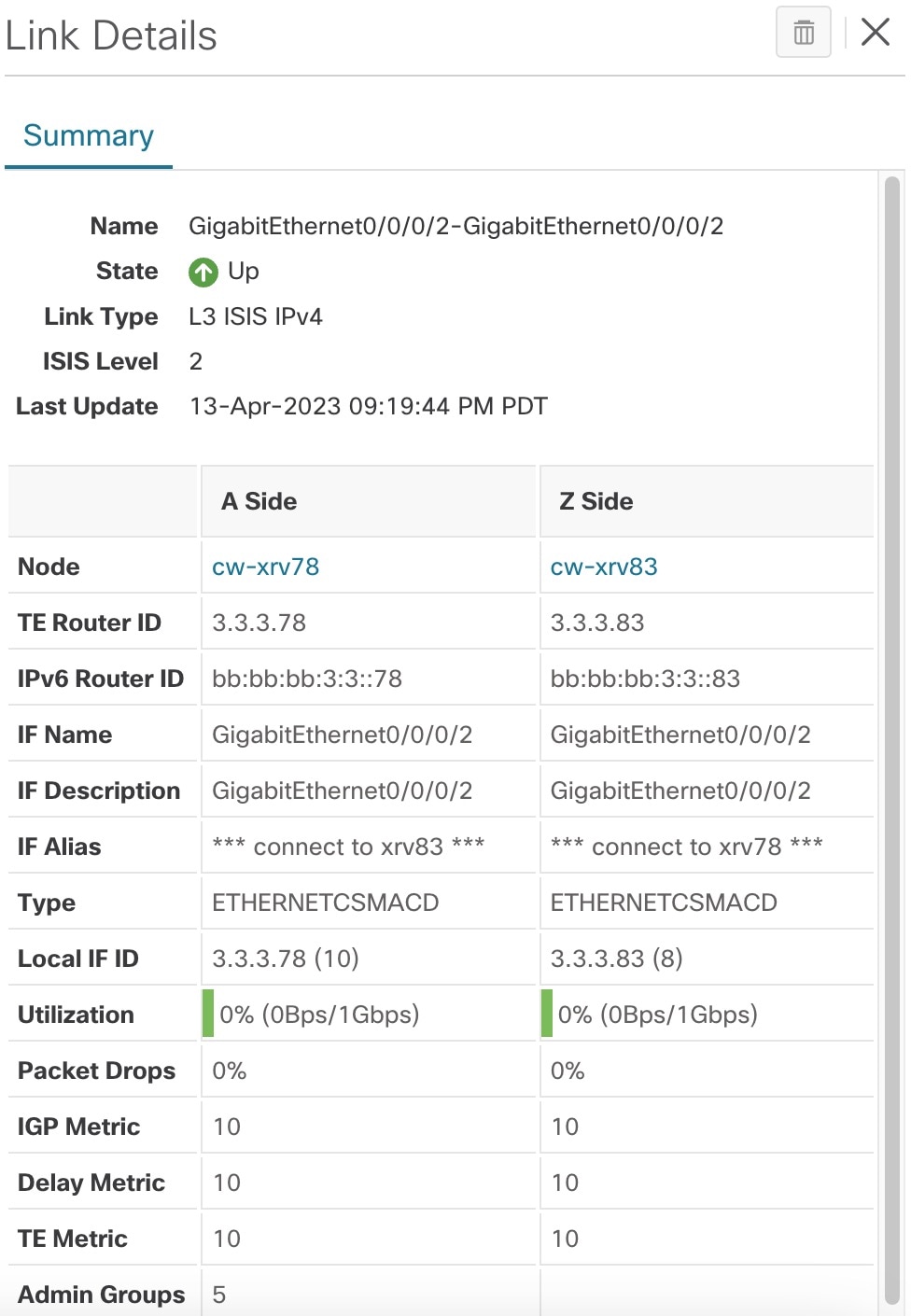Open node cw-xrv83 details link
The image size is (911, 1316).
603,566
